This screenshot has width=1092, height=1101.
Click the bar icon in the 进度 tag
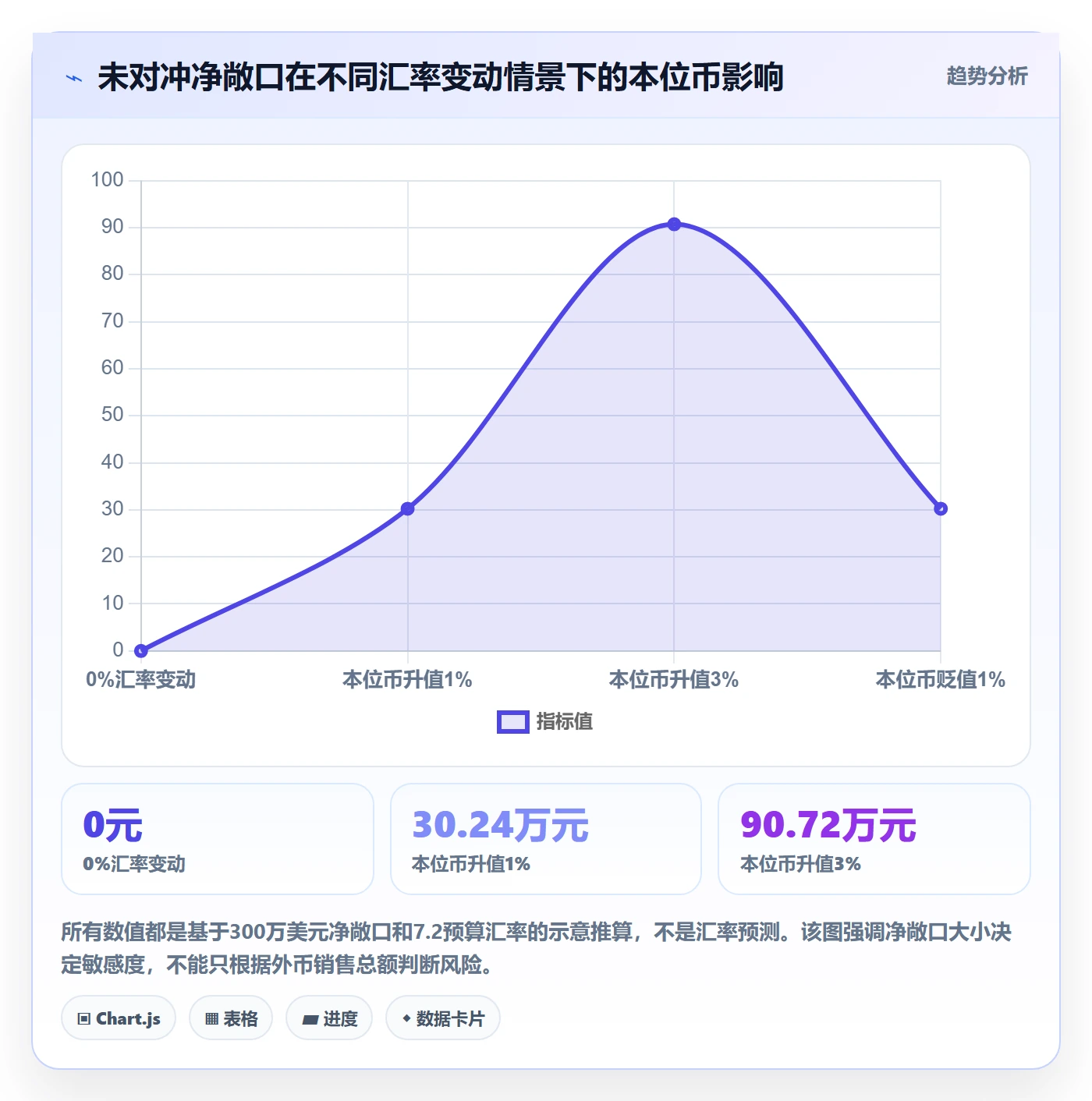tap(310, 1019)
